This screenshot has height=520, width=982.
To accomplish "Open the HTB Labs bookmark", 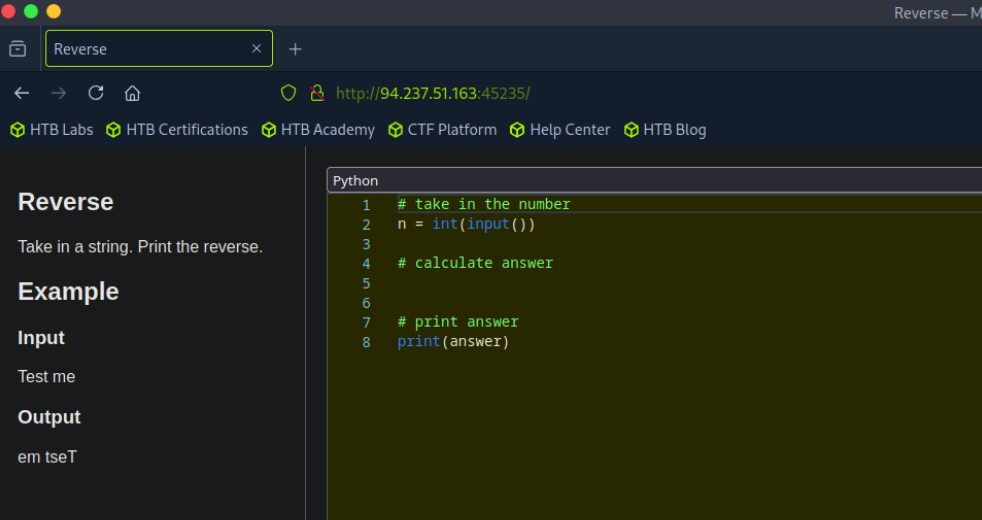I will [x=52, y=130].
